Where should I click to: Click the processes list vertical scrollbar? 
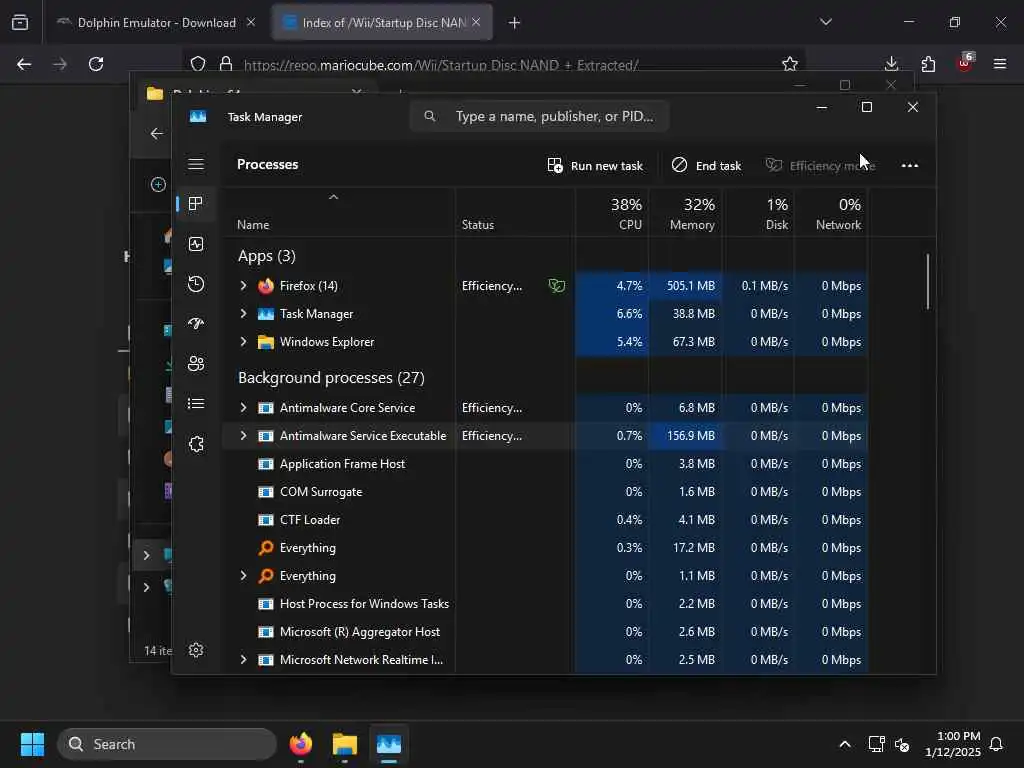(x=927, y=281)
